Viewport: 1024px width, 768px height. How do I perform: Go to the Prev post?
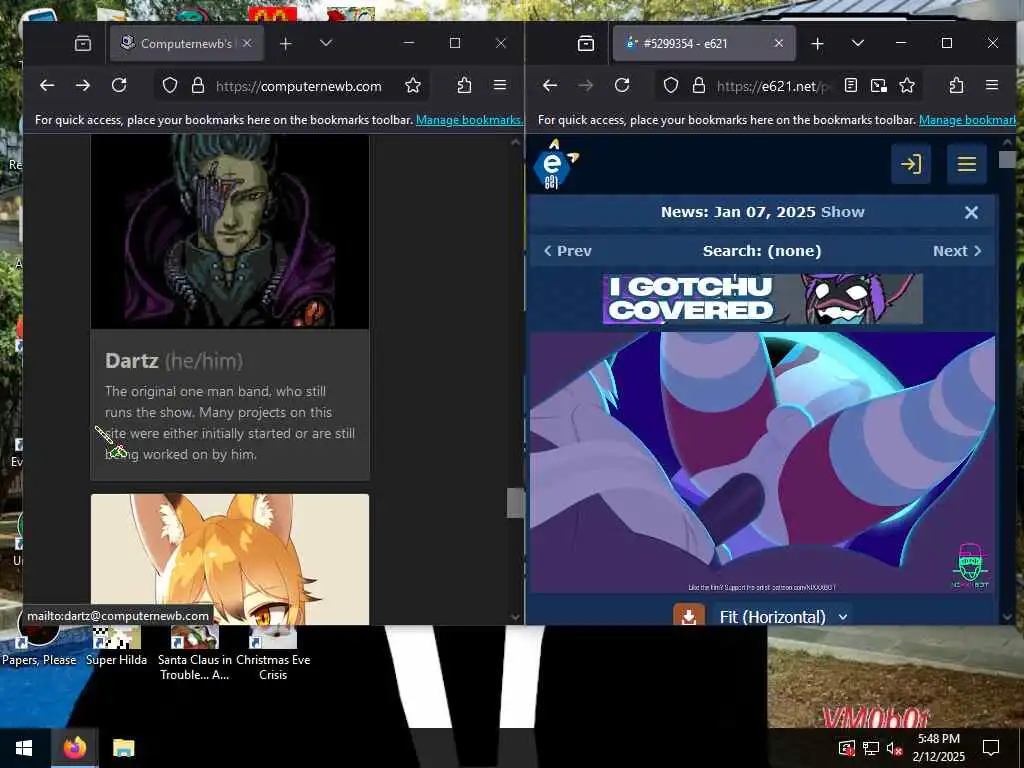568,251
